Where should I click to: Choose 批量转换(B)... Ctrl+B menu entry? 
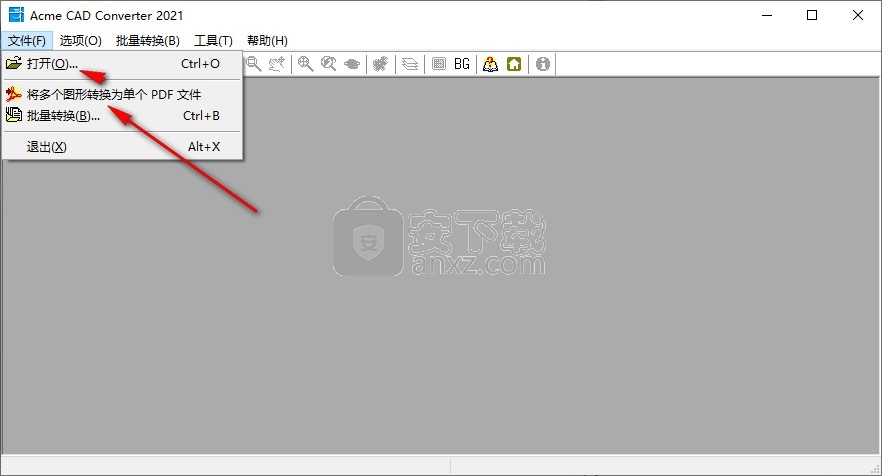tap(123, 116)
